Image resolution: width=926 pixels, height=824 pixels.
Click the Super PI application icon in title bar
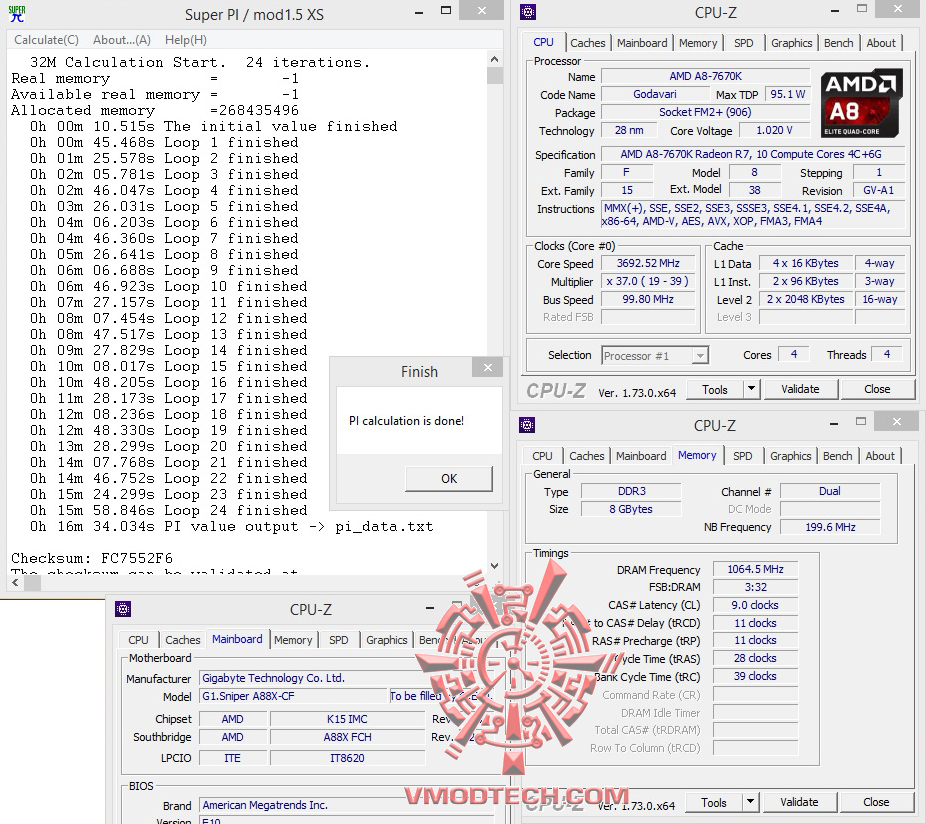(x=17, y=14)
